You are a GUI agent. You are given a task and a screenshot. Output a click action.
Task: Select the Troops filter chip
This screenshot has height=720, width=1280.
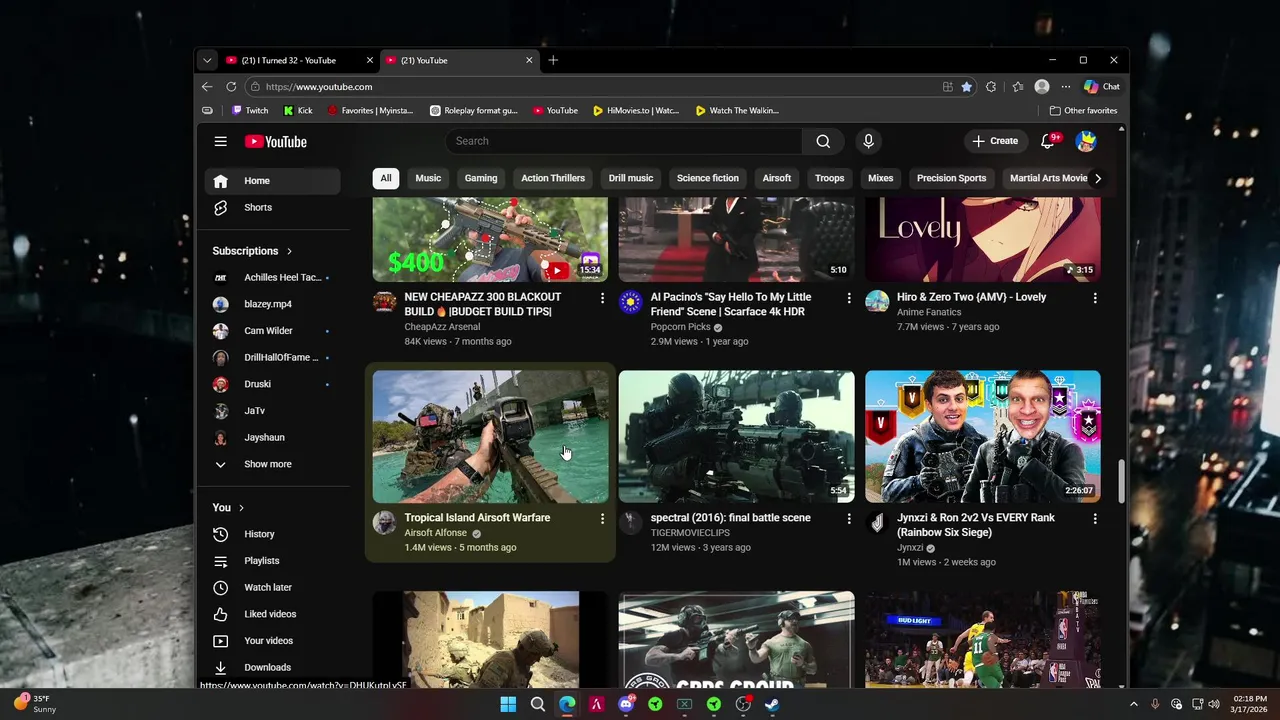pyautogui.click(x=830, y=178)
